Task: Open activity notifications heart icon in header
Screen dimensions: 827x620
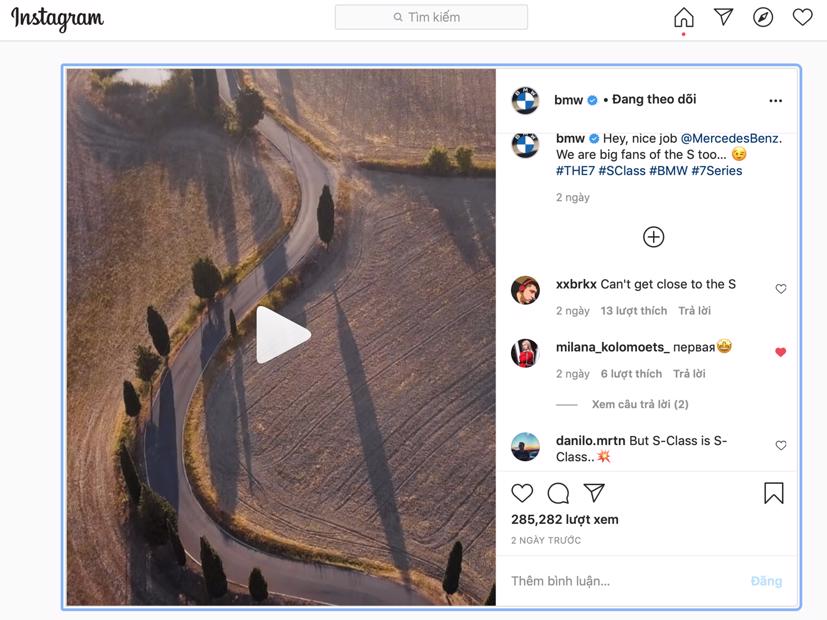Action: 802,17
